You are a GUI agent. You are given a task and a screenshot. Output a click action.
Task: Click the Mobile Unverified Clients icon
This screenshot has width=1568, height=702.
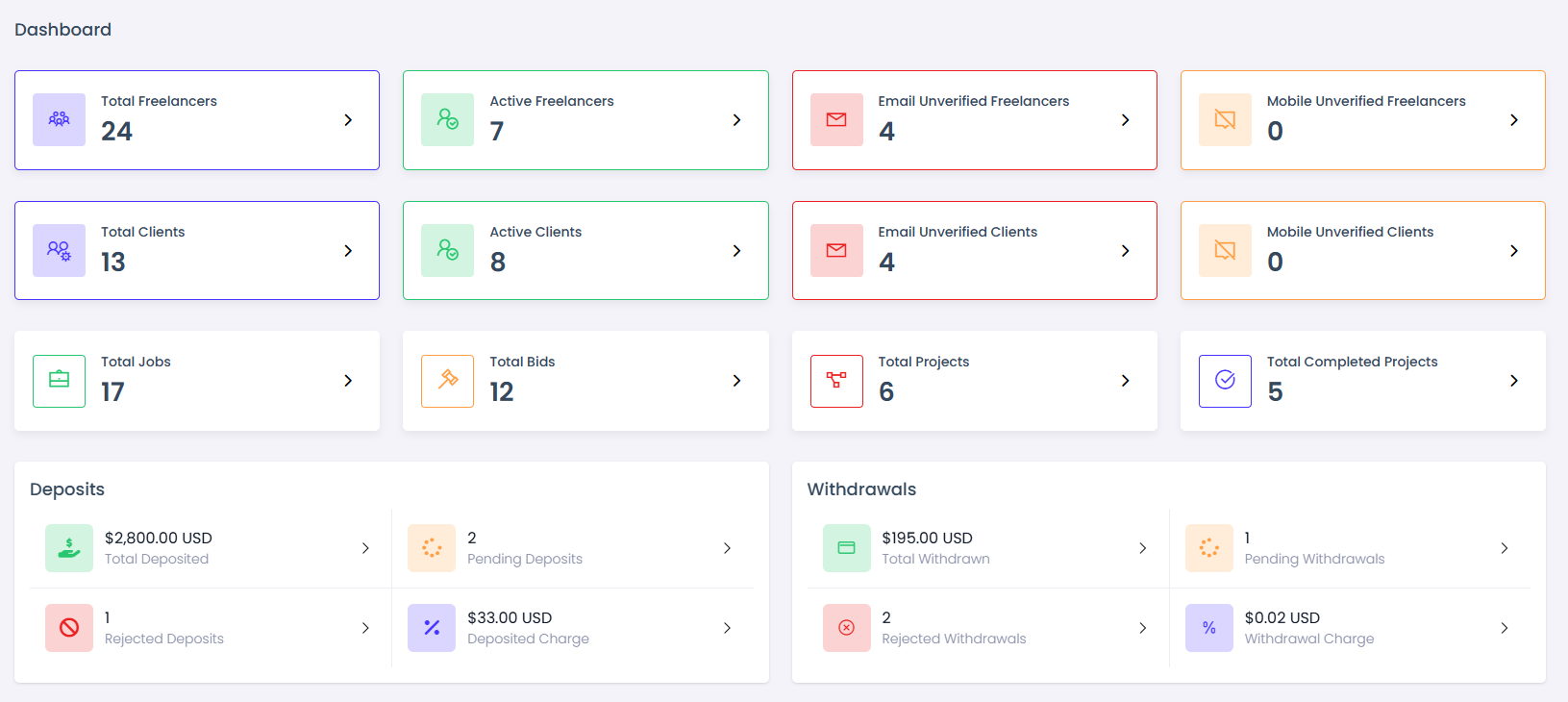pos(1225,250)
